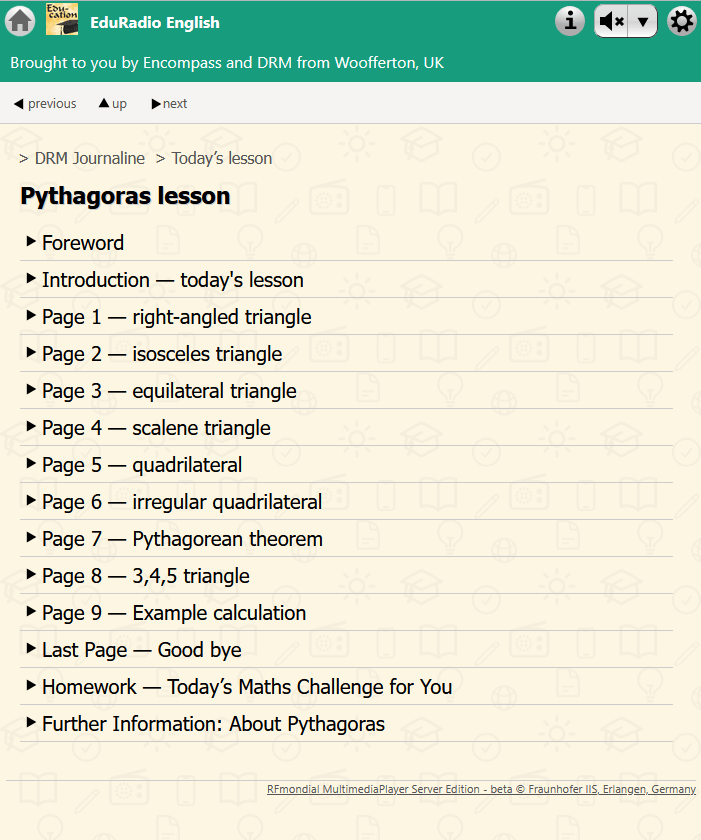The height and width of the screenshot is (840, 701).
Task: Open Last Page — Good bye
Action: point(346,649)
